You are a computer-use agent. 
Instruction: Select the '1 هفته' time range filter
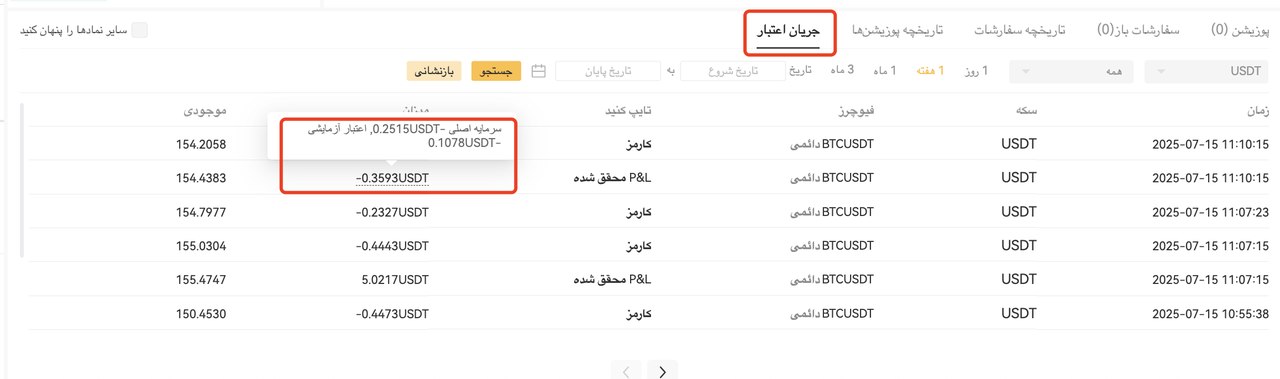929,71
